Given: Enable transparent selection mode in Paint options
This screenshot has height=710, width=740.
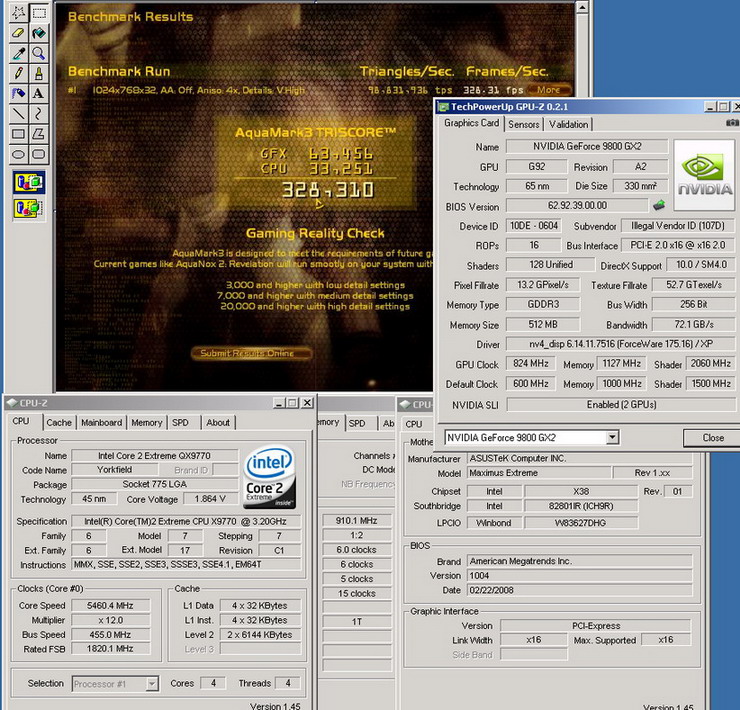Looking at the screenshot, I should tap(29, 208).
